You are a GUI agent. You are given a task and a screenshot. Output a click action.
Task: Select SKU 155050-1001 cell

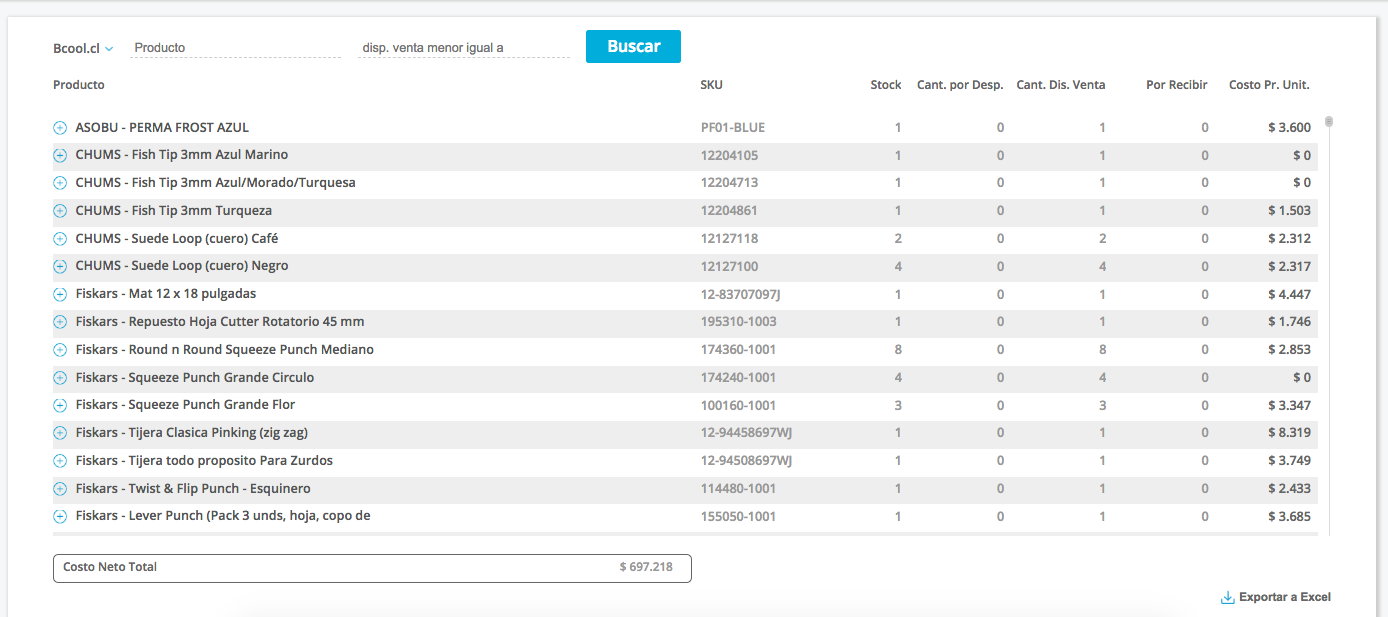[x=738, y=517]
